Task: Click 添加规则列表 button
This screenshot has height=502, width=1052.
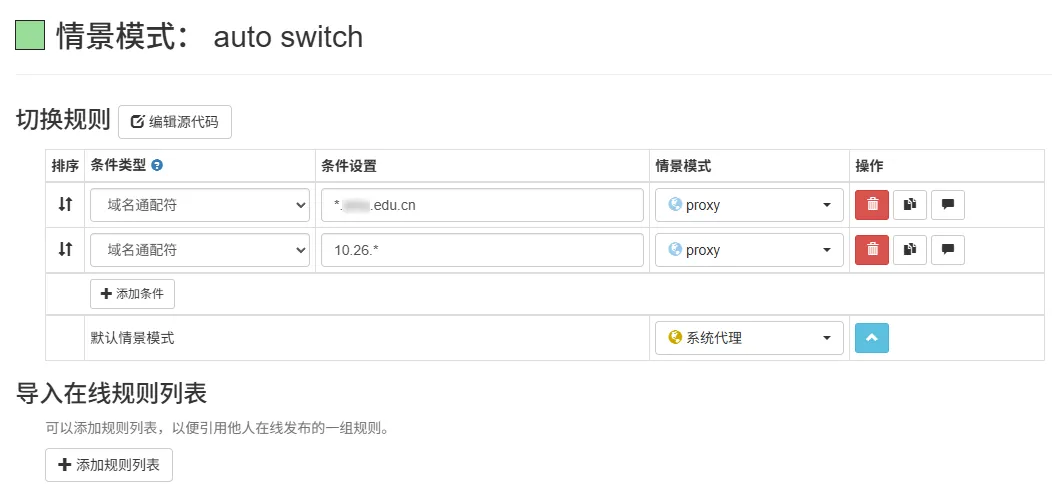Action: (x=109, y=465)
